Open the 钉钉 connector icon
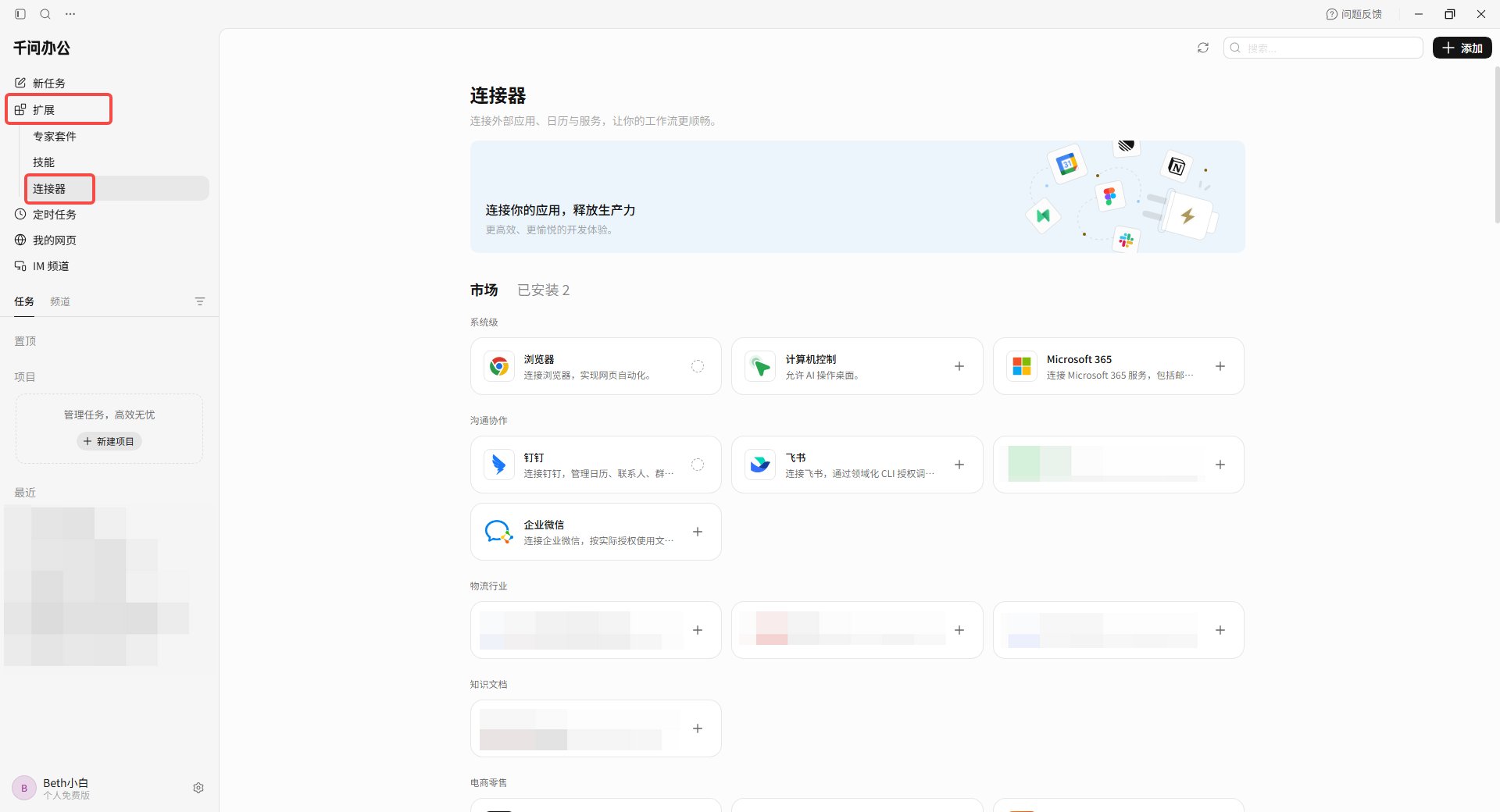 pyautogui.click(x=498, y=465)
